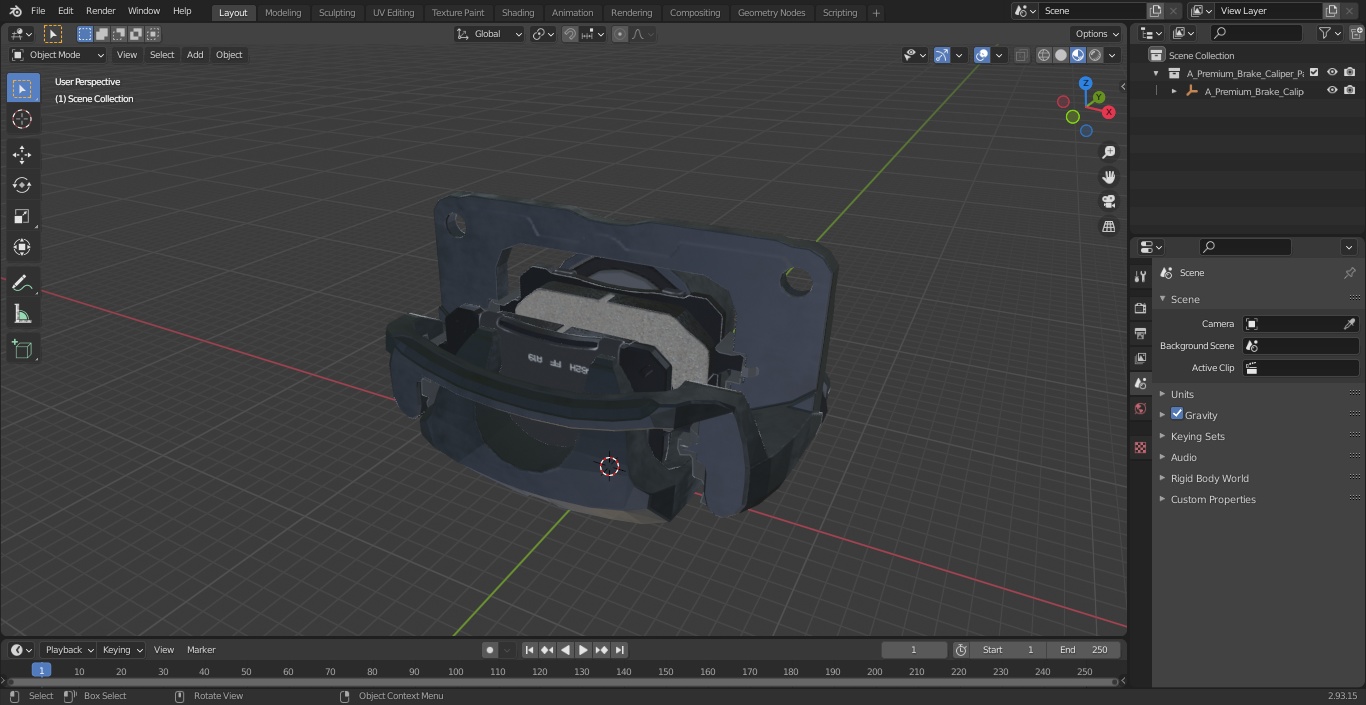Image resolution: width=1366 pixels, height=705 pixels.
Task: Click the pan view hand icon
Action: coord(1108,177)
